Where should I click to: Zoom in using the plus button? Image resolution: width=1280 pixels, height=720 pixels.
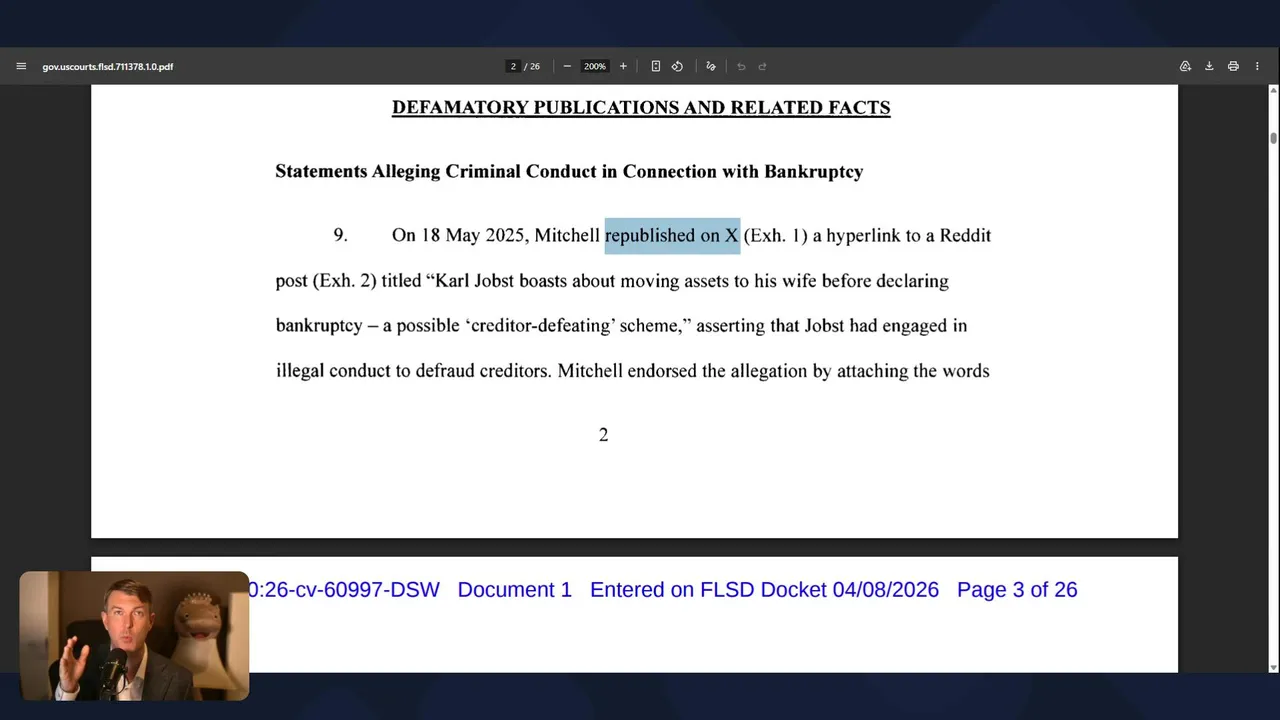623,66
